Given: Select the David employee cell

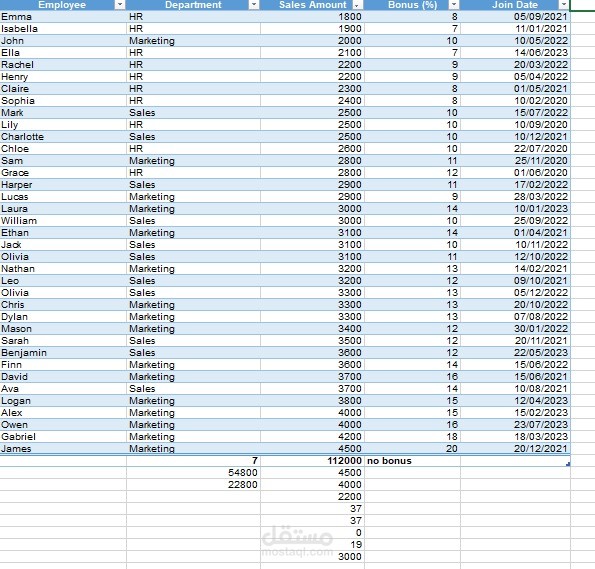Looking at the screenshot, I should (x=63, y=377).
